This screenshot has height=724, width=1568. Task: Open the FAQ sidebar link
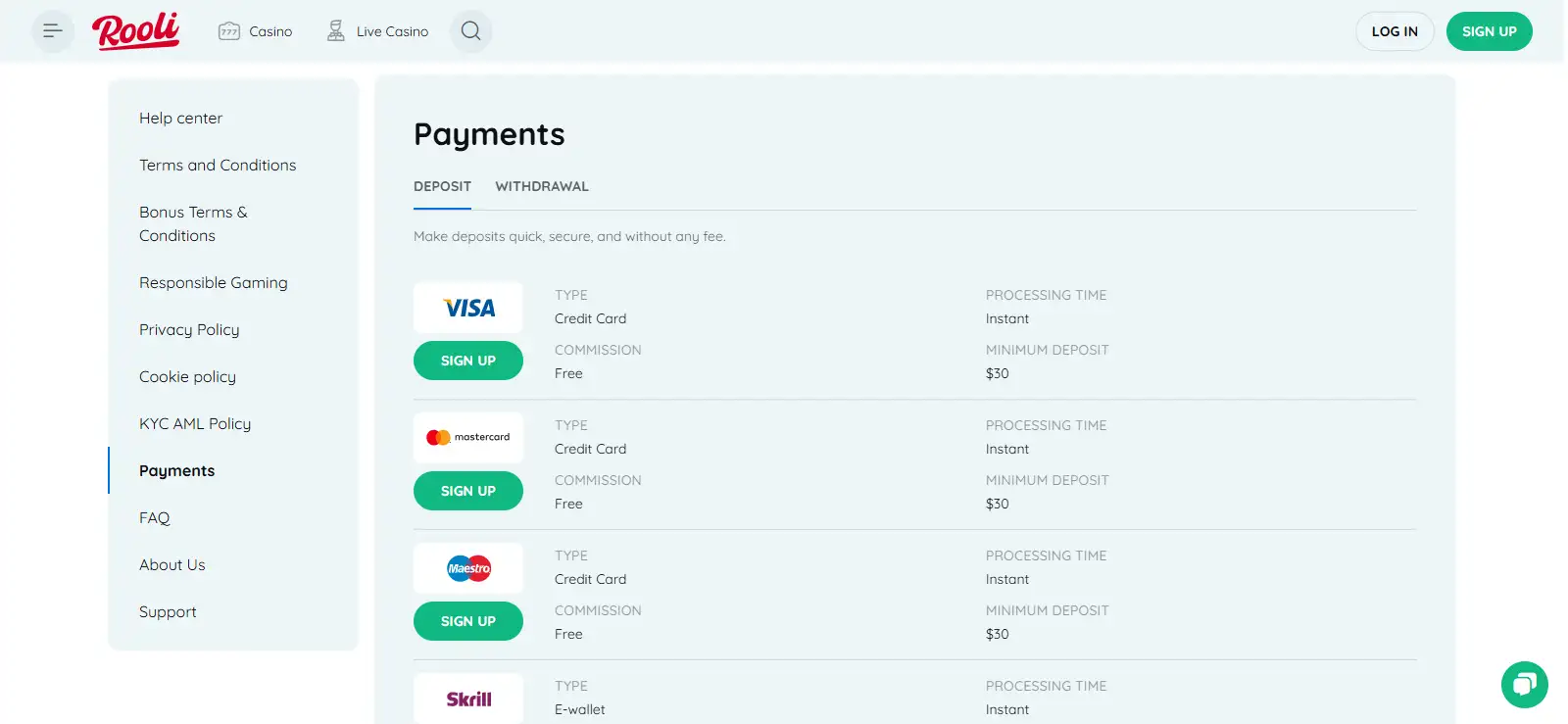[x=154, y=517]
